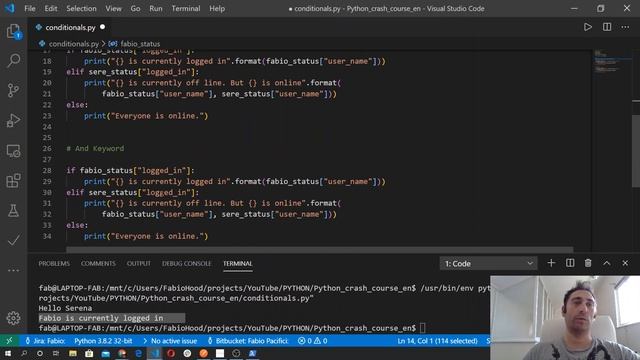Screen dimensions: 640x360
Task: Click Bitbucket: Fabio Pacifici status item
Action: click(247, 340)
